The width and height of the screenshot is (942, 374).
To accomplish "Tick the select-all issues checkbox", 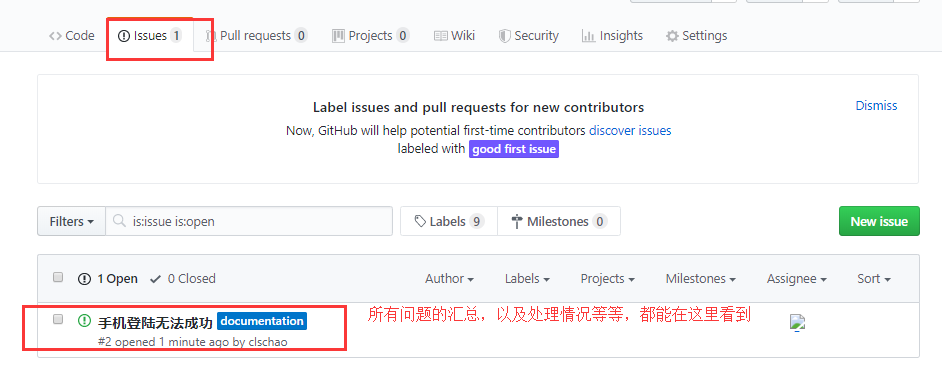I will click(x=58, y=277).
